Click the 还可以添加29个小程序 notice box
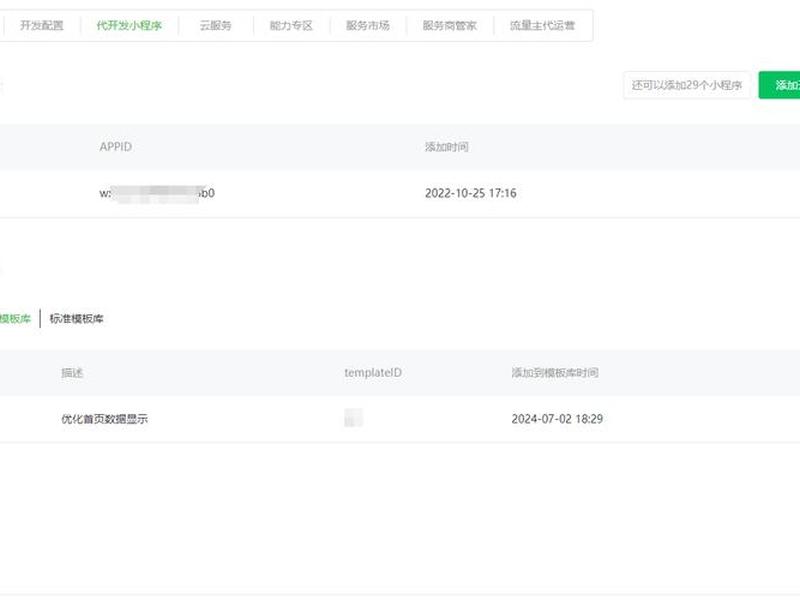 (x=687, y=85)
